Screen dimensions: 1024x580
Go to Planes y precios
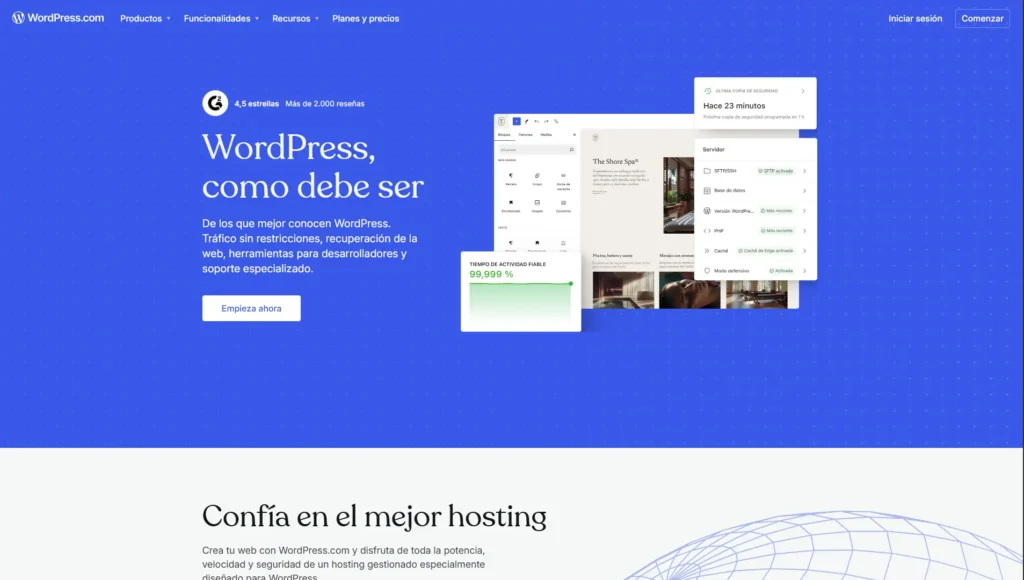[x=365, y=18]
